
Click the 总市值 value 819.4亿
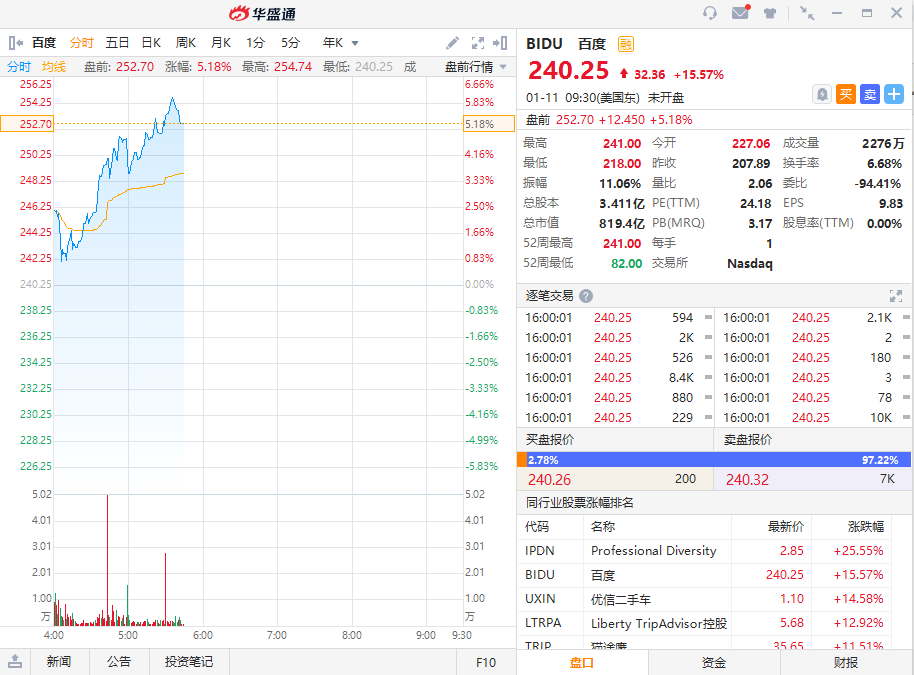coord(621,224)
